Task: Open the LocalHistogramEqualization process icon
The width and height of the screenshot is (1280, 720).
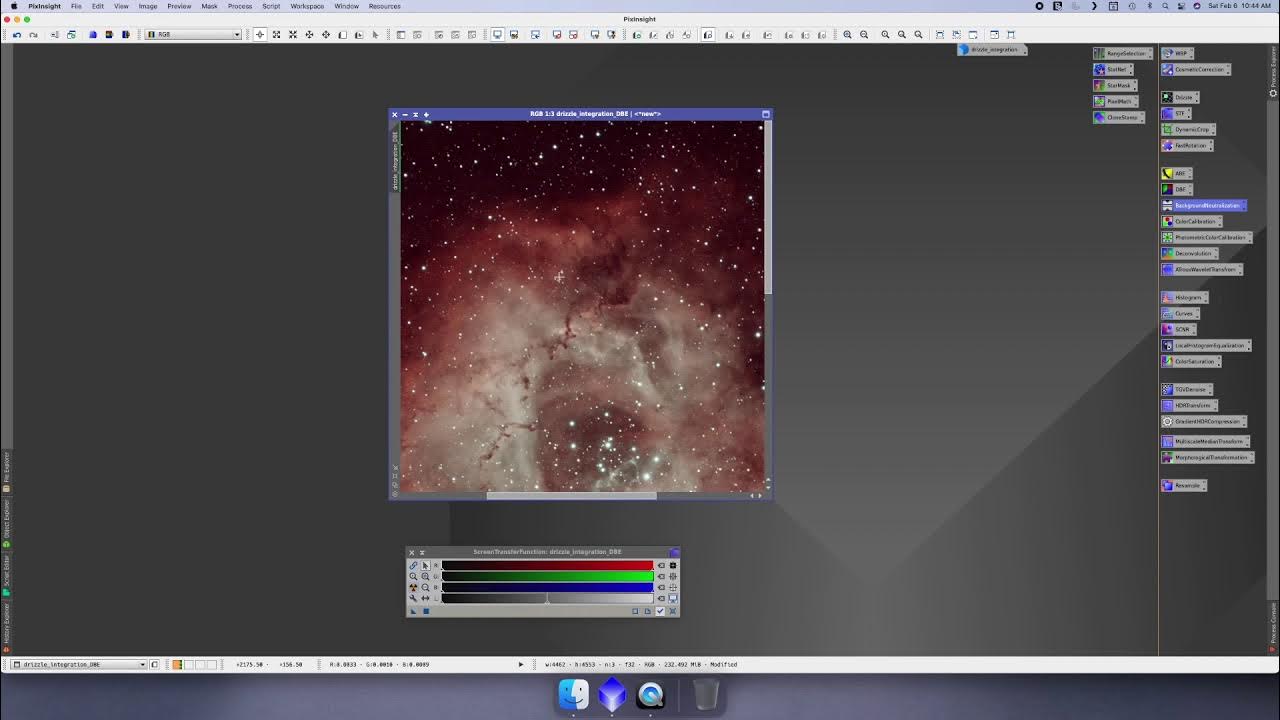Action: coord(1206,345)
